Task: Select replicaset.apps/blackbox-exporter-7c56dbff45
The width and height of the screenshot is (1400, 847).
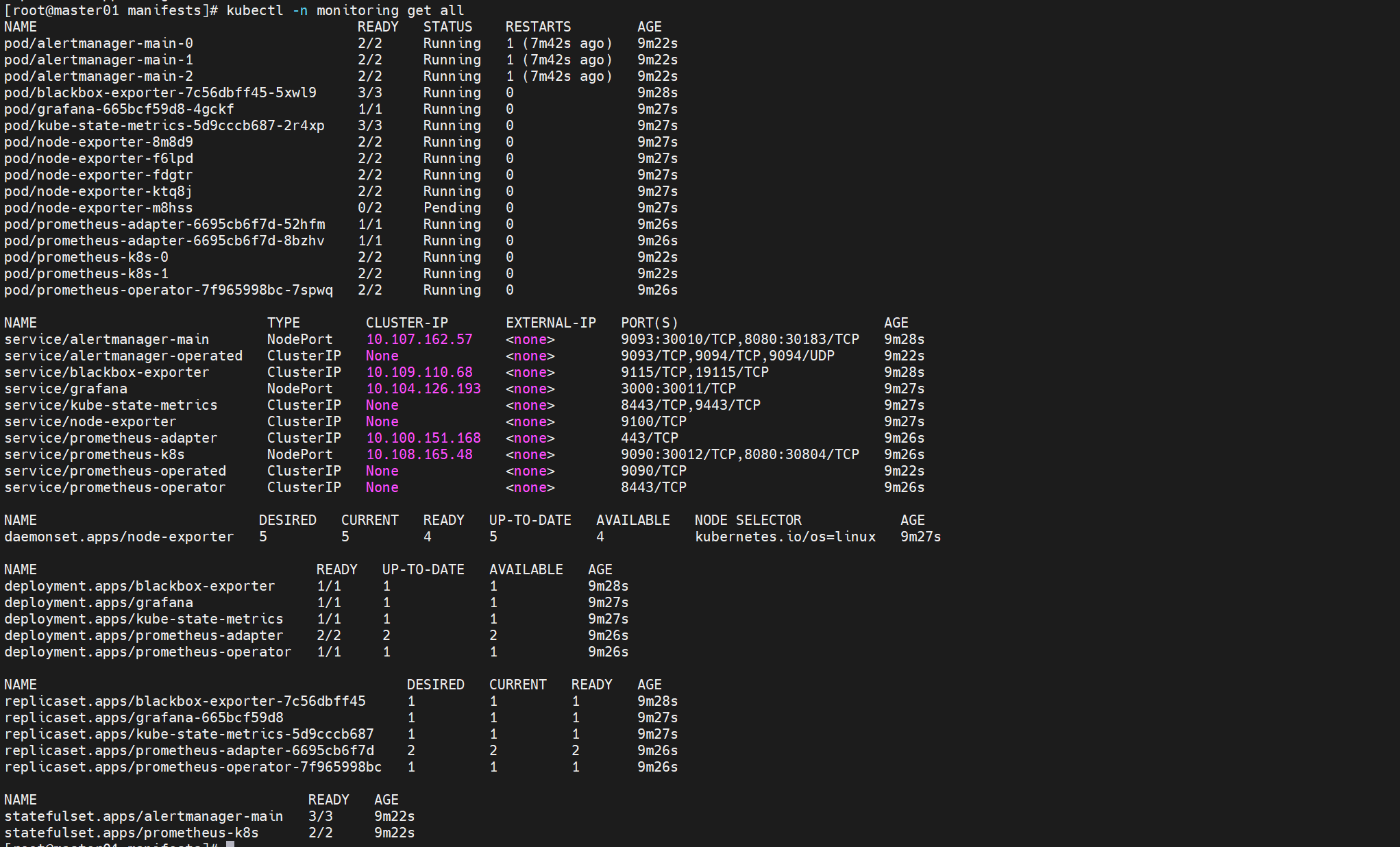Action: (185, 701)
